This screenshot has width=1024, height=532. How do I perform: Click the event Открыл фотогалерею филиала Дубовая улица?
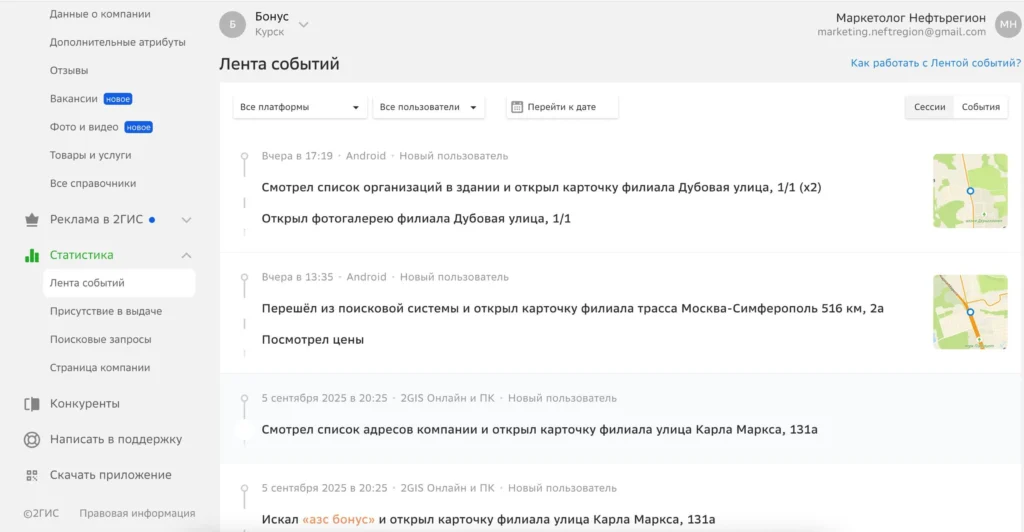[416, 219]
